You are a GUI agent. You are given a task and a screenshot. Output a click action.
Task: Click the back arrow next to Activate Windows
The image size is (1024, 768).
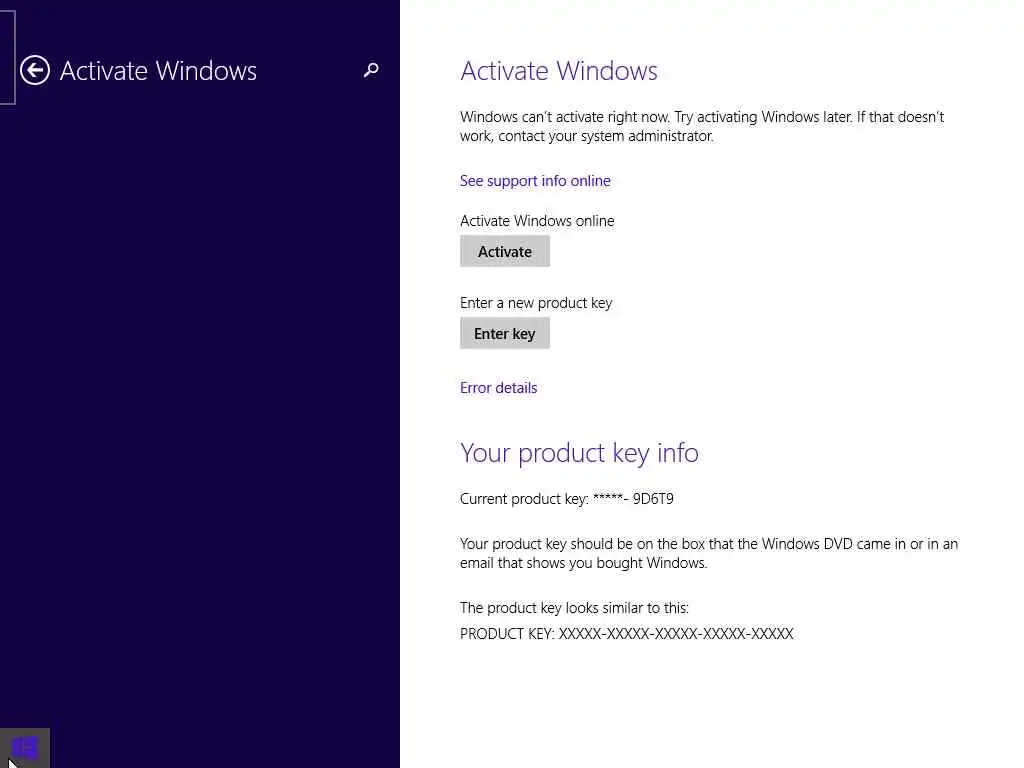35,70
